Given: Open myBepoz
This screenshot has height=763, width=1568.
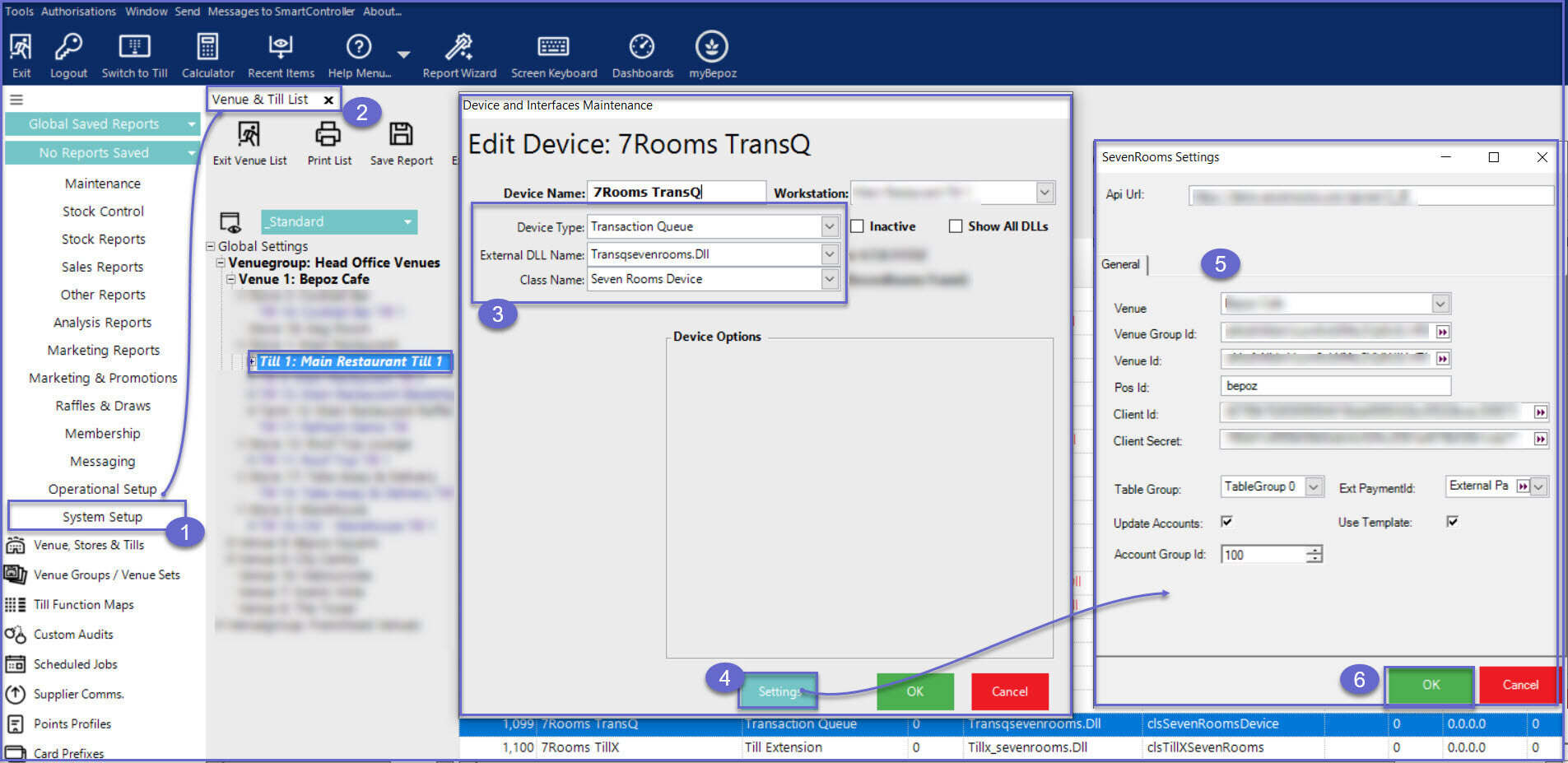Looking at the screenshot, I should 712,47.
